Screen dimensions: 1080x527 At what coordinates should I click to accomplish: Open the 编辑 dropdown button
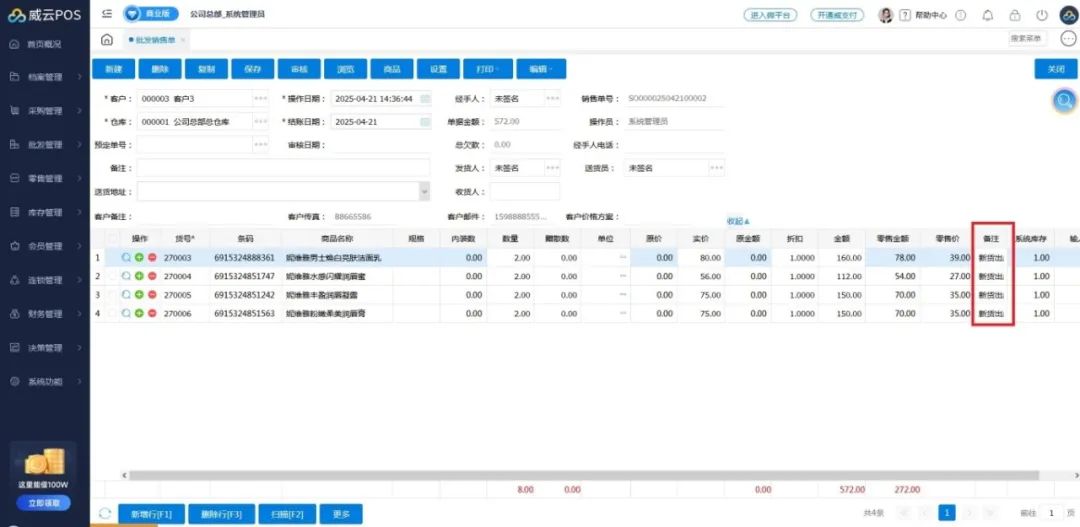542,69
